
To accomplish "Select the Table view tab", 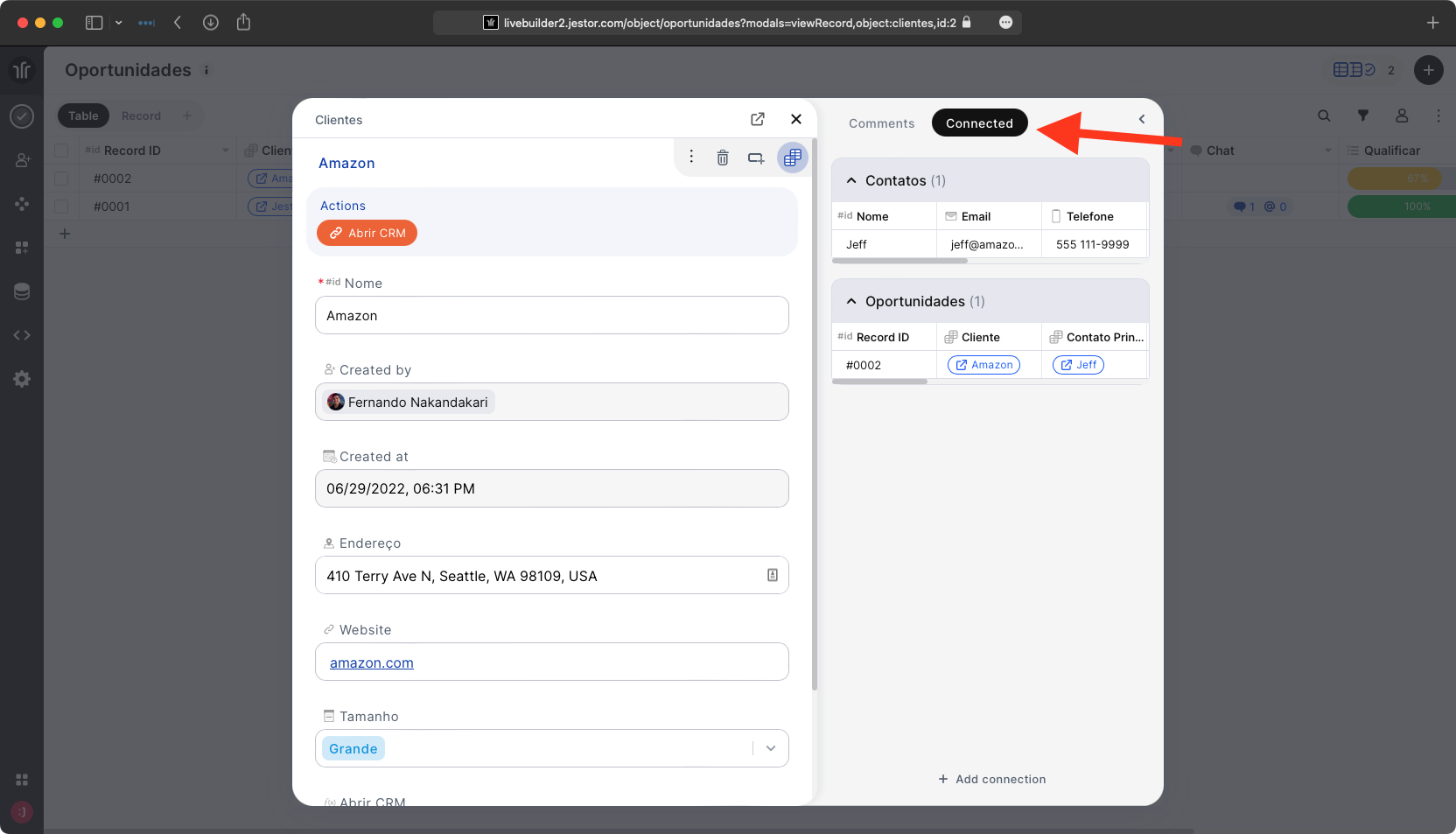I will click(83, 116).
